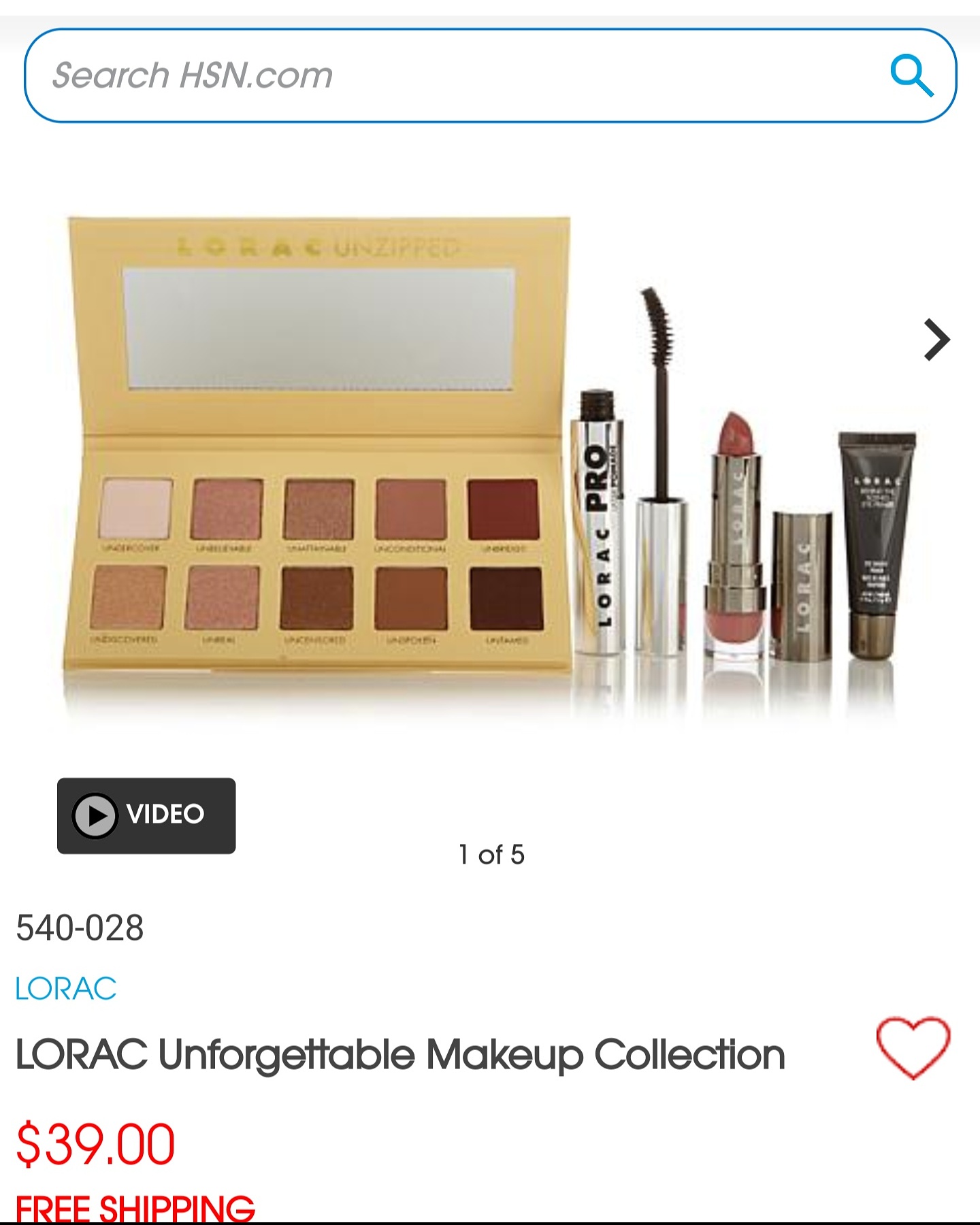Click the Untamed dark brown eyeshadow shade

[x=506, y=599]
